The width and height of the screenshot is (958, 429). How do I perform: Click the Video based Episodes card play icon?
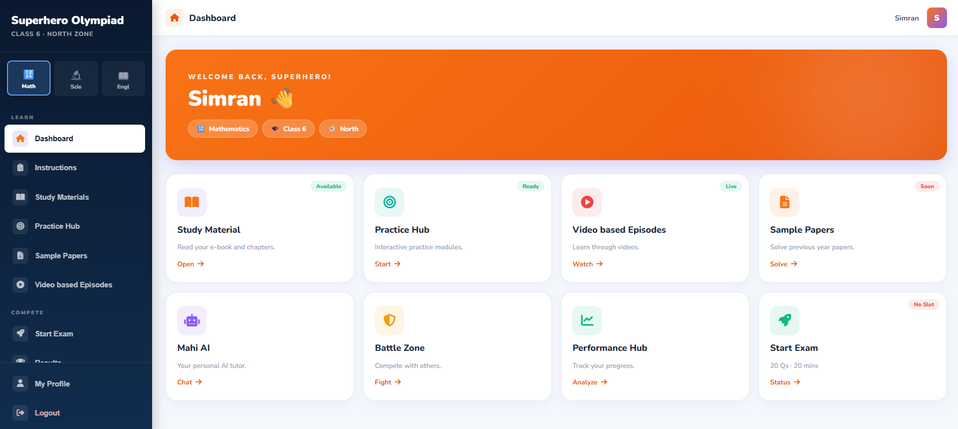(587, 202)
